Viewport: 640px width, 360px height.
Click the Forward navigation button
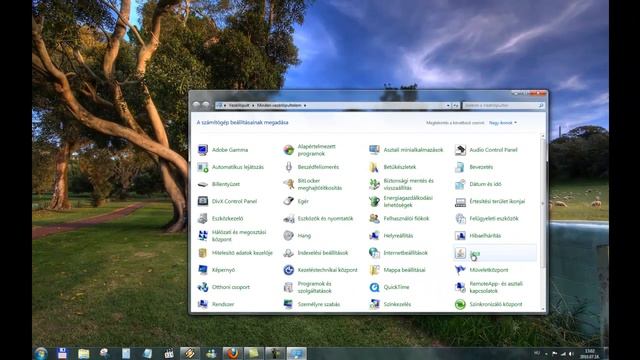205,105
